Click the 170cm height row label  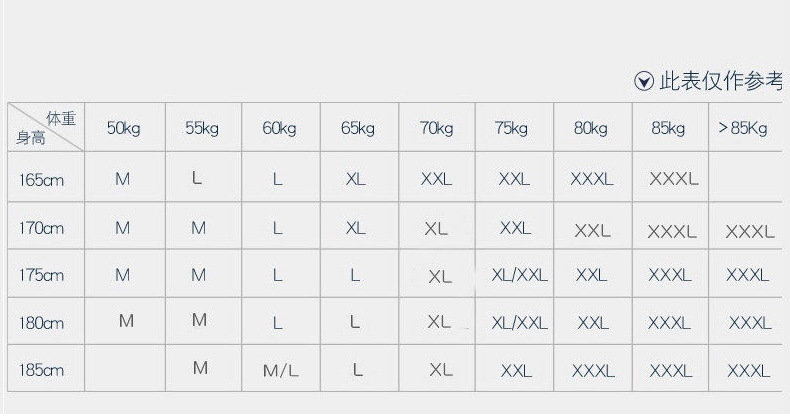pyautogui.click(x=42, y=228)
